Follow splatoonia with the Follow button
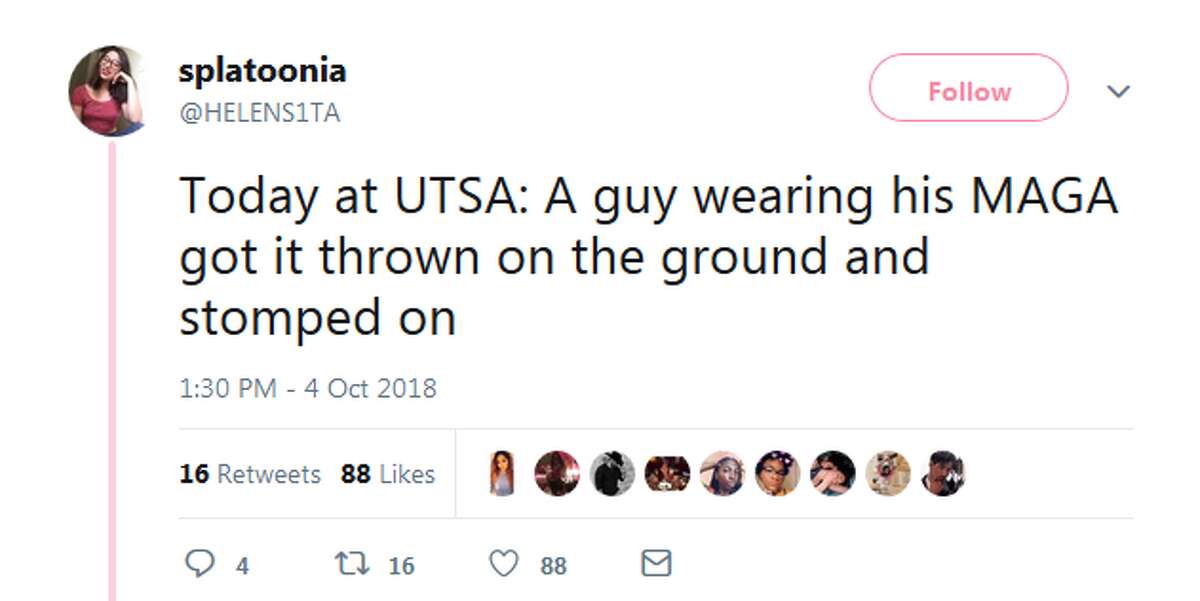Viewport: 1200px width, 601px height. tap(968, 90)
